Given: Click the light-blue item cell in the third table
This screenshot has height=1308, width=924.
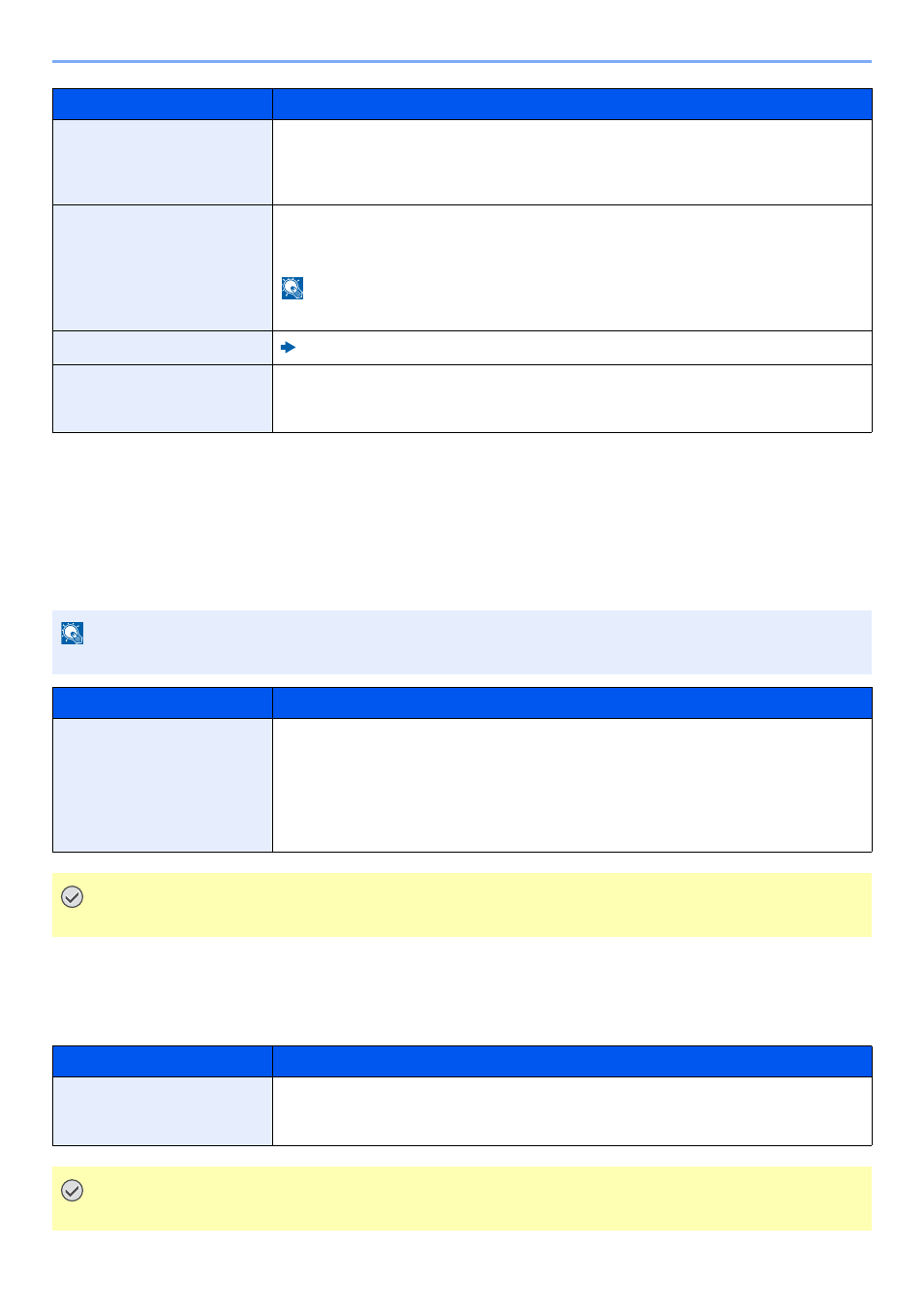Looking at the screenshot, I should pyautogui.click(x=163, y=1111).
